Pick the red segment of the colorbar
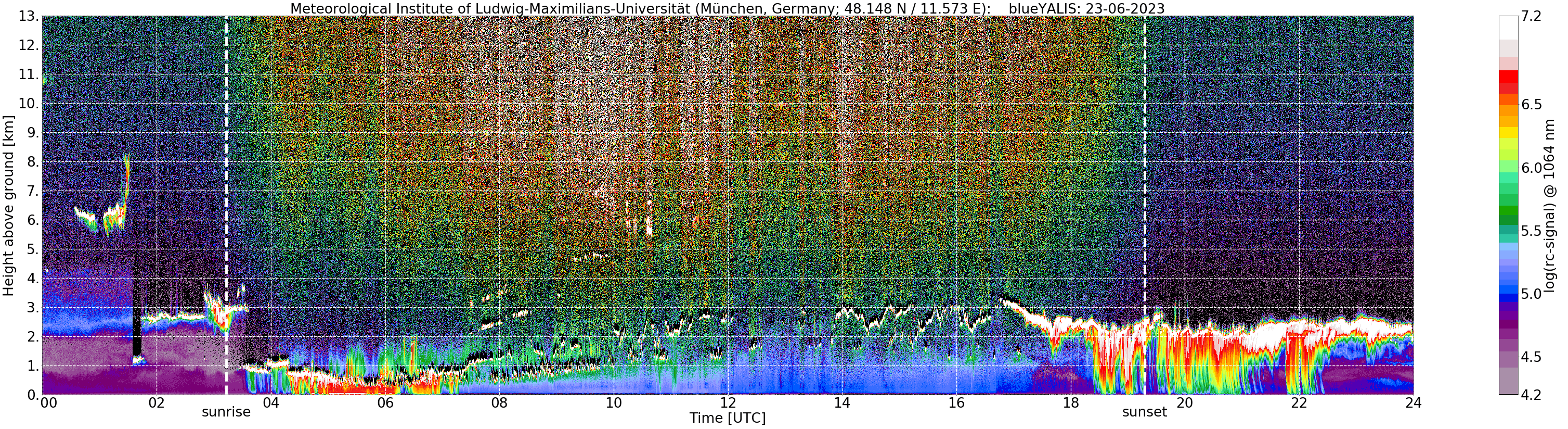Viewport: 1568px width, 429px height. [x=1508, y=77]
